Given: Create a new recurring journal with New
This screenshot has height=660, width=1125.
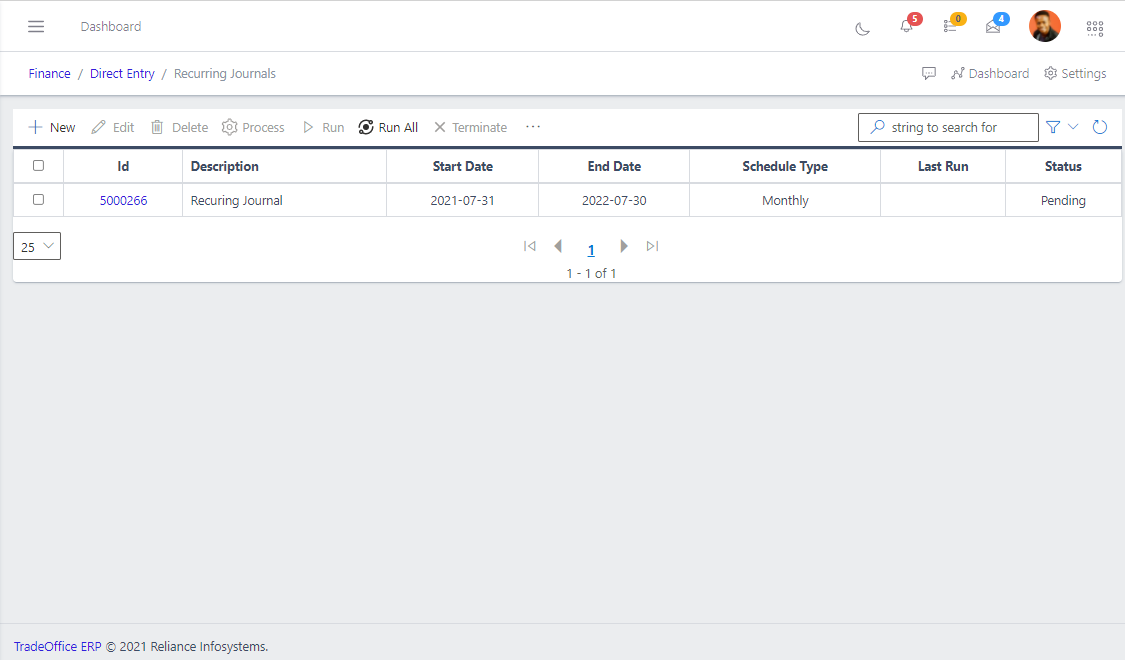Looking at the screenshot, I should (51, 127).
